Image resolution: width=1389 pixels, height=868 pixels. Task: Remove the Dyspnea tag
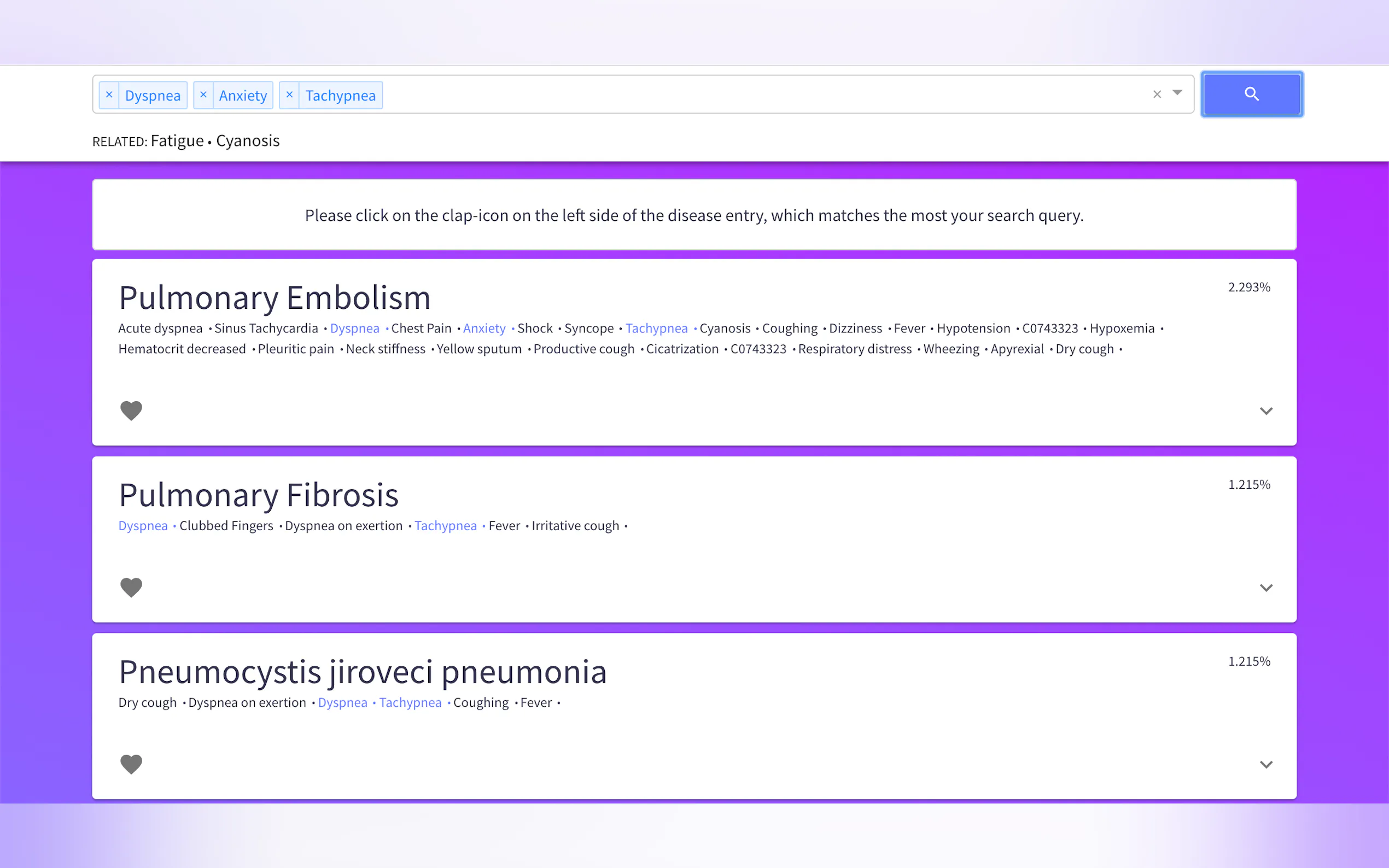[109, 95]
